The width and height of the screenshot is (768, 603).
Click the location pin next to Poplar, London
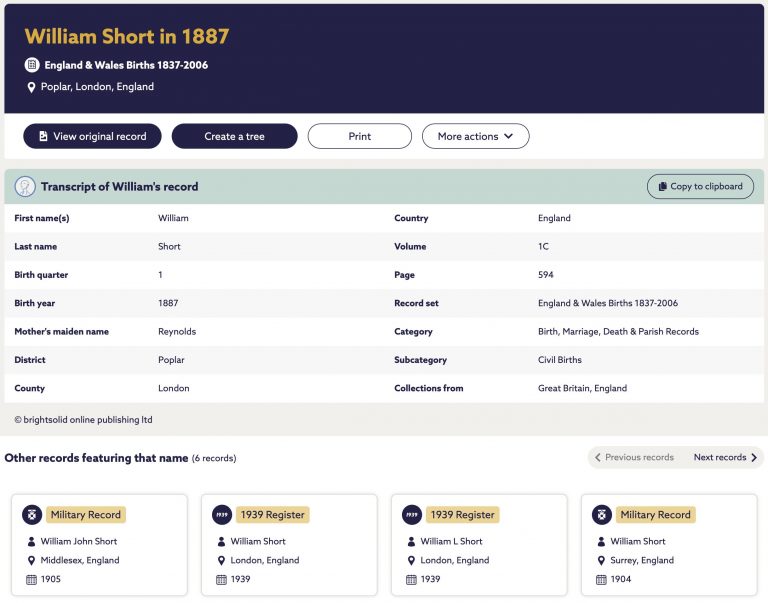31,87
